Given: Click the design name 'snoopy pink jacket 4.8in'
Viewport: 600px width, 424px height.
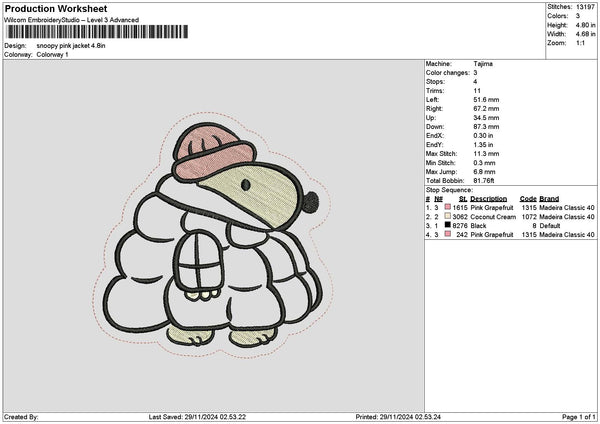Looking at the screenshot, I should click(71, 46).
